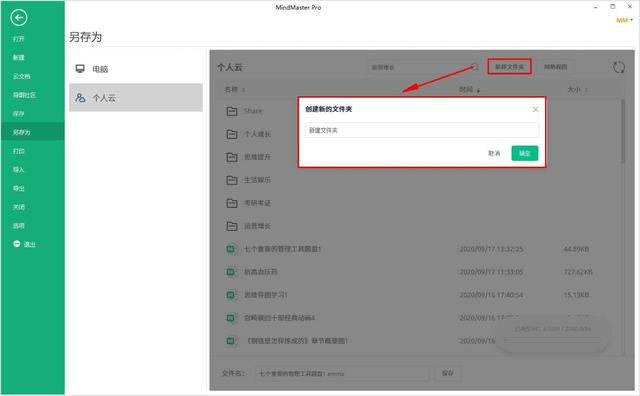
Task: Select 个人云 save location
Action: pos(136,98)
